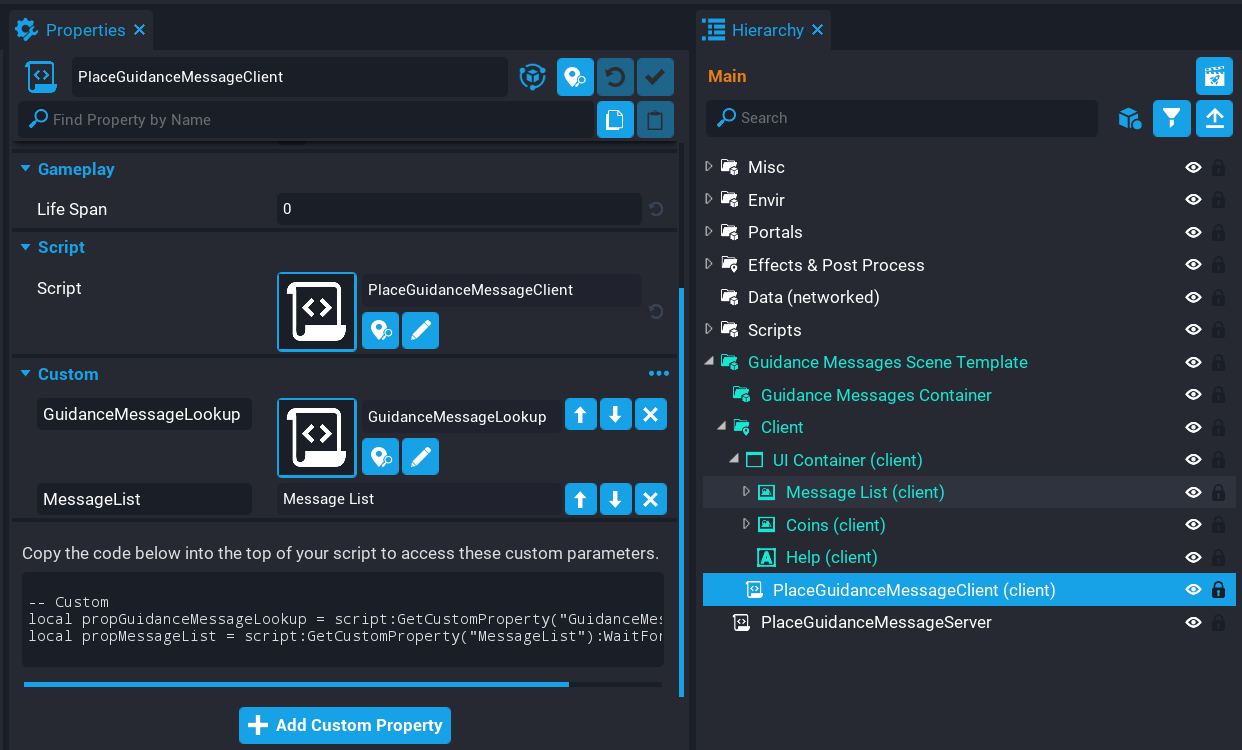
Task: Open the Custom section three-dots menu
Action: click(658, 374)
